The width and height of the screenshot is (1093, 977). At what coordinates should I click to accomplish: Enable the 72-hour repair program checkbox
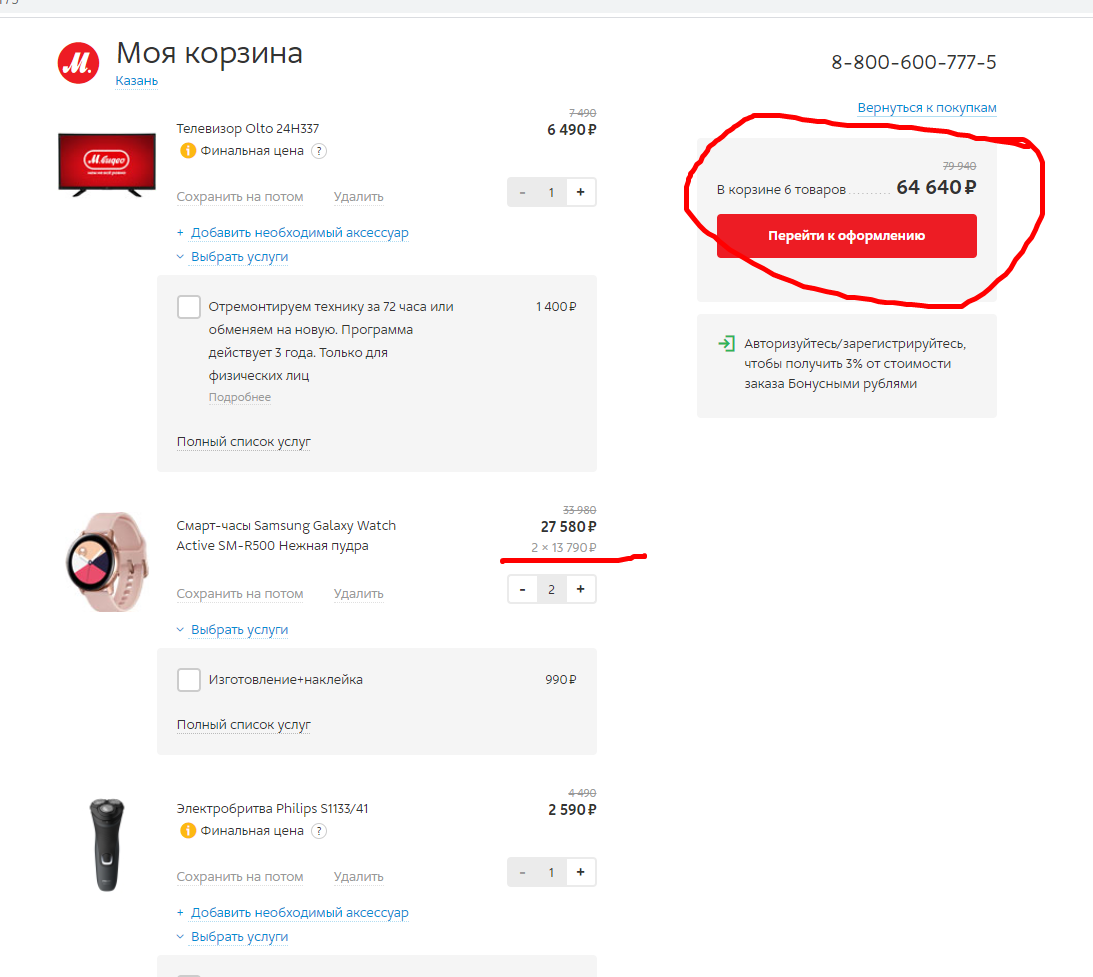(189, 307)
